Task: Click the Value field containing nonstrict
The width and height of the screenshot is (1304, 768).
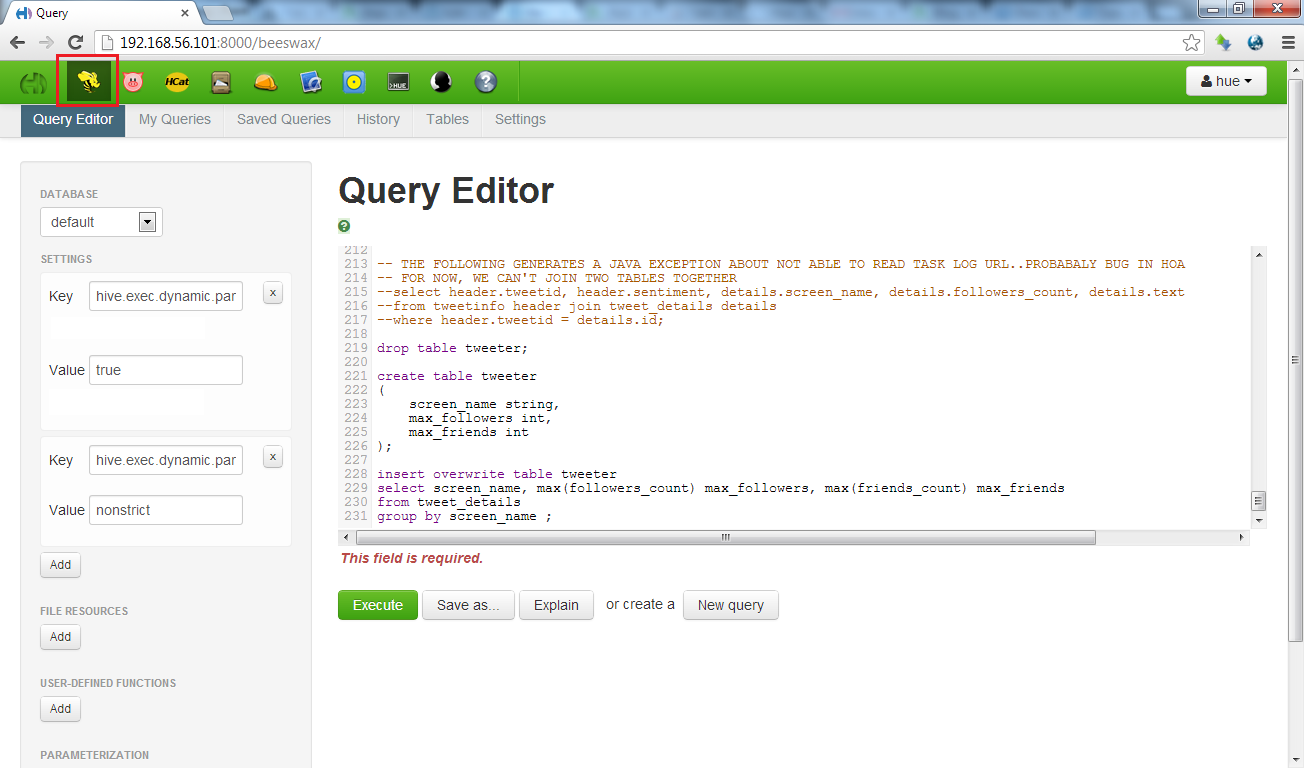Action: pyautogui.click(x=166, y=510)
